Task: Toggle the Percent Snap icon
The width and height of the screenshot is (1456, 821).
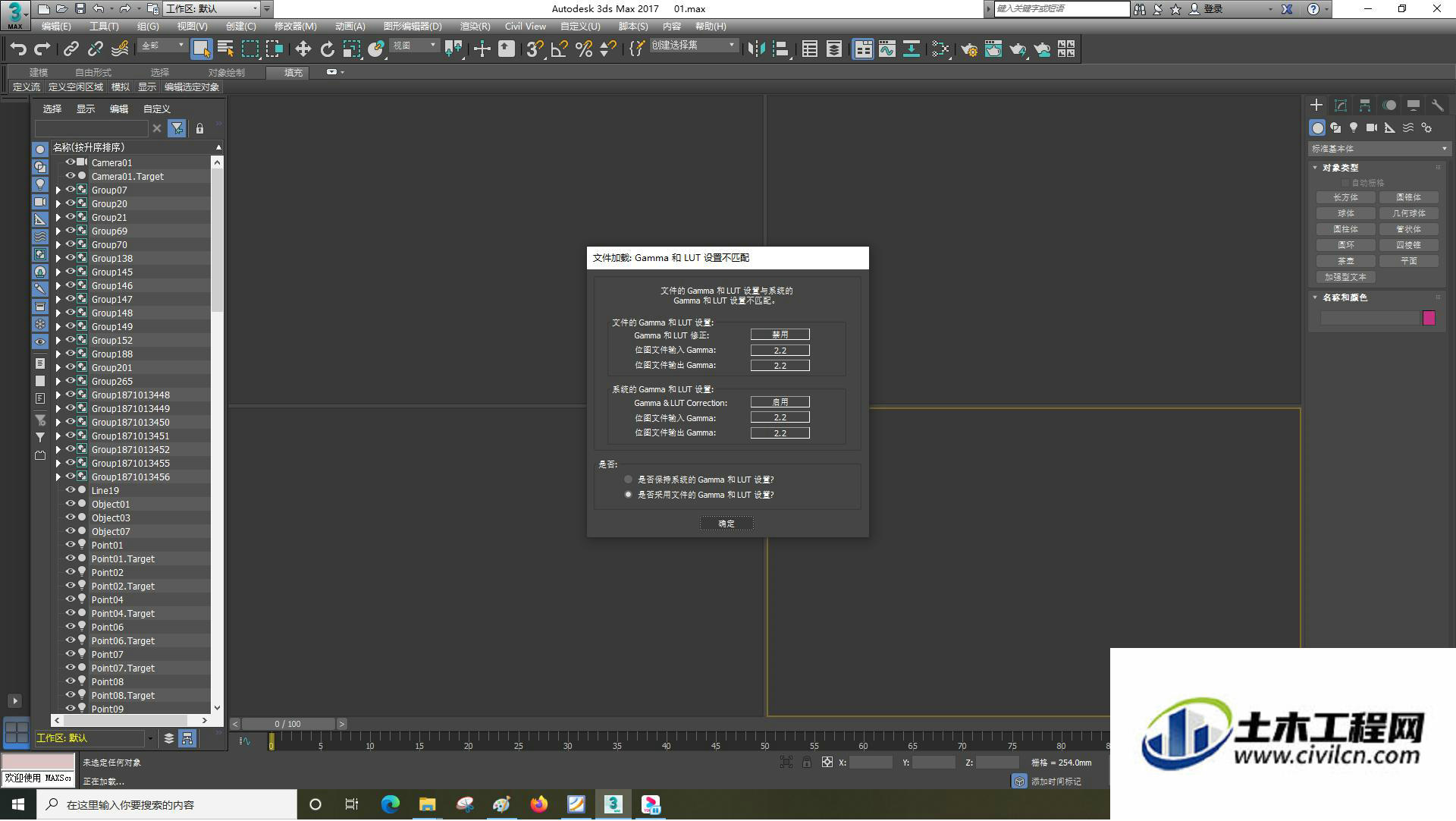Action: pyautogui.click(x=584, y=49)
